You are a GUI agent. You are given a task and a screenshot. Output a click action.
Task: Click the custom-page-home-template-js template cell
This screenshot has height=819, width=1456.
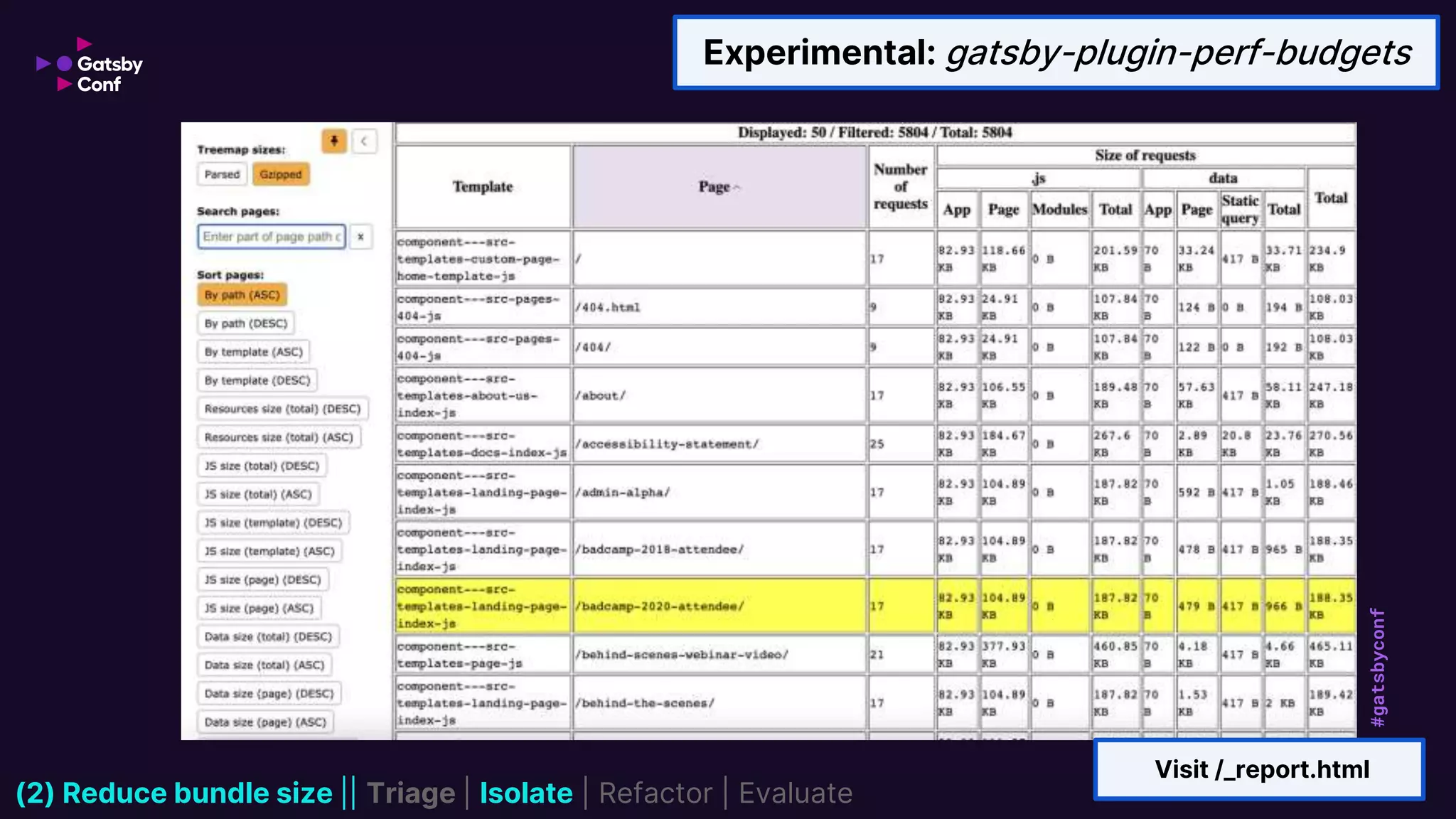[483, 259]
